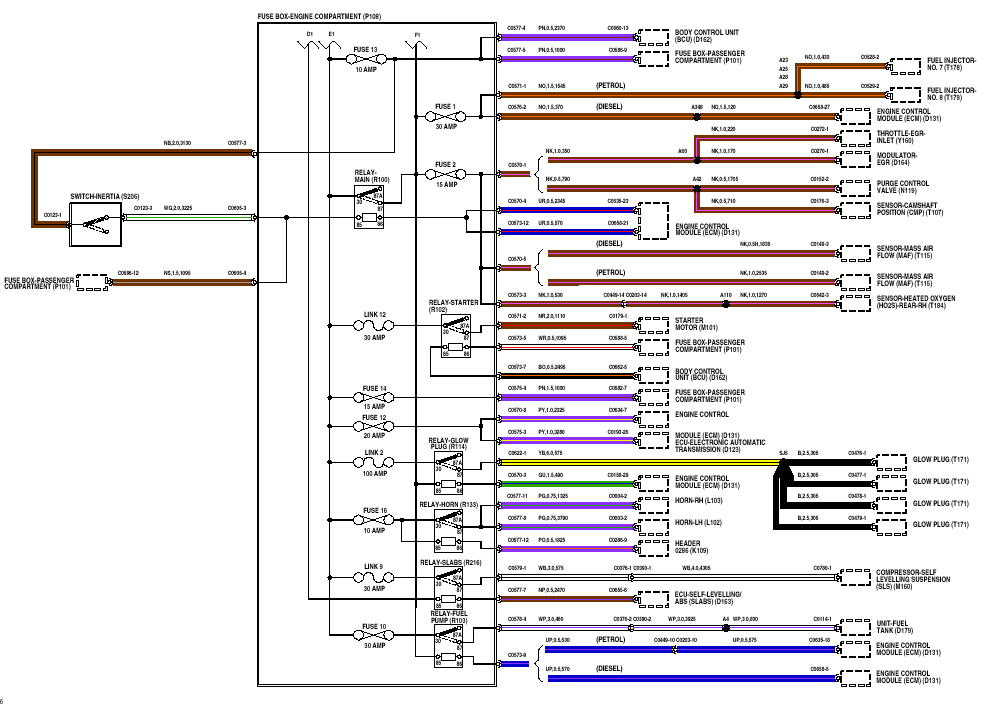The image size is (981, 704).
Task: Click the FUSE BOX-ENGINE COMPARTMENT (P108) title
Action: [x=319, y=17]
